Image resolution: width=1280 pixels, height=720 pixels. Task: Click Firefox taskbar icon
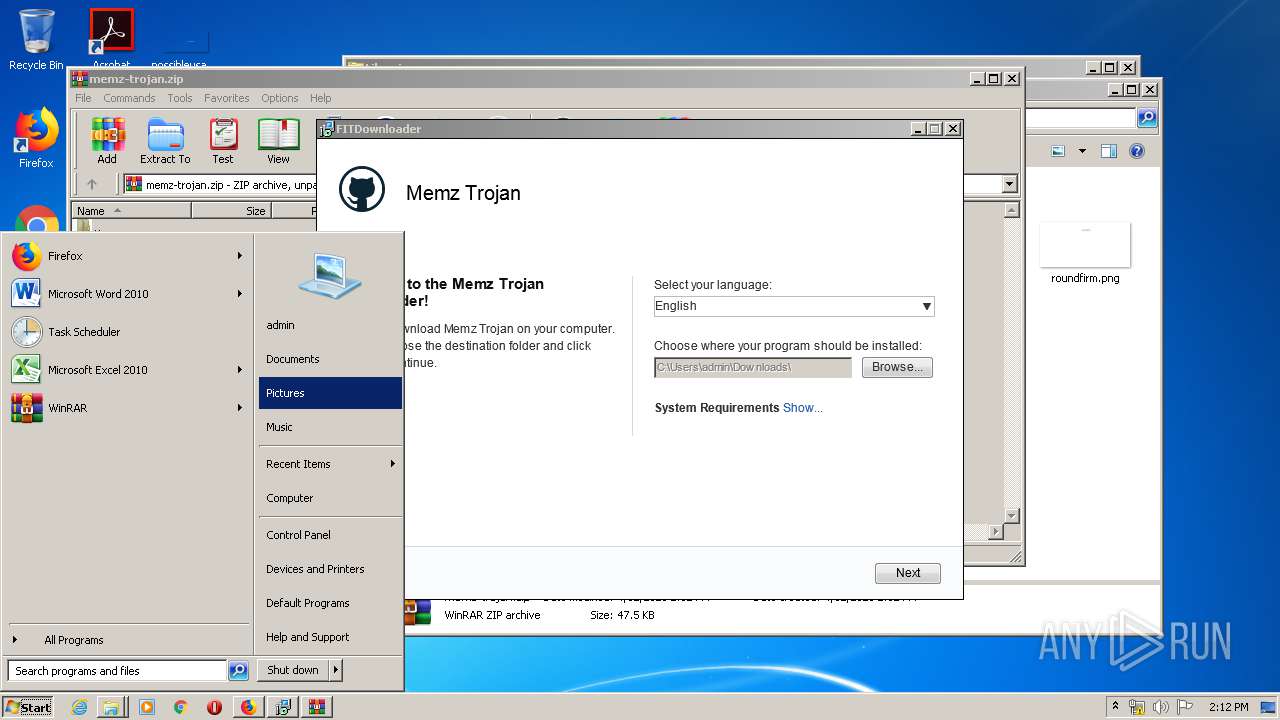pyautogui.click(x=248, y=707)
